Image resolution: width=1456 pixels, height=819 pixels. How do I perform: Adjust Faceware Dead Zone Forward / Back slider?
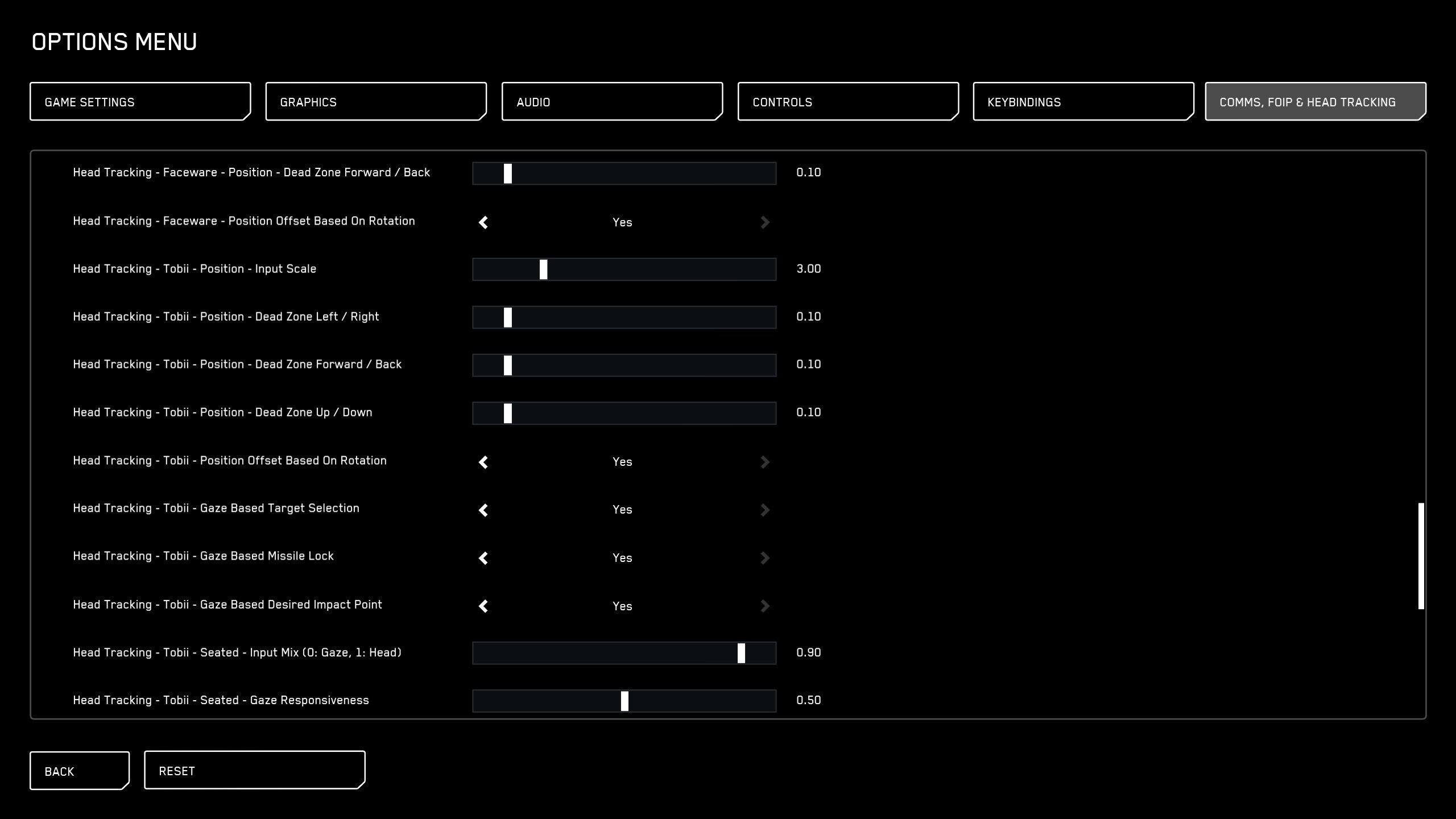[x=624, y=173]
